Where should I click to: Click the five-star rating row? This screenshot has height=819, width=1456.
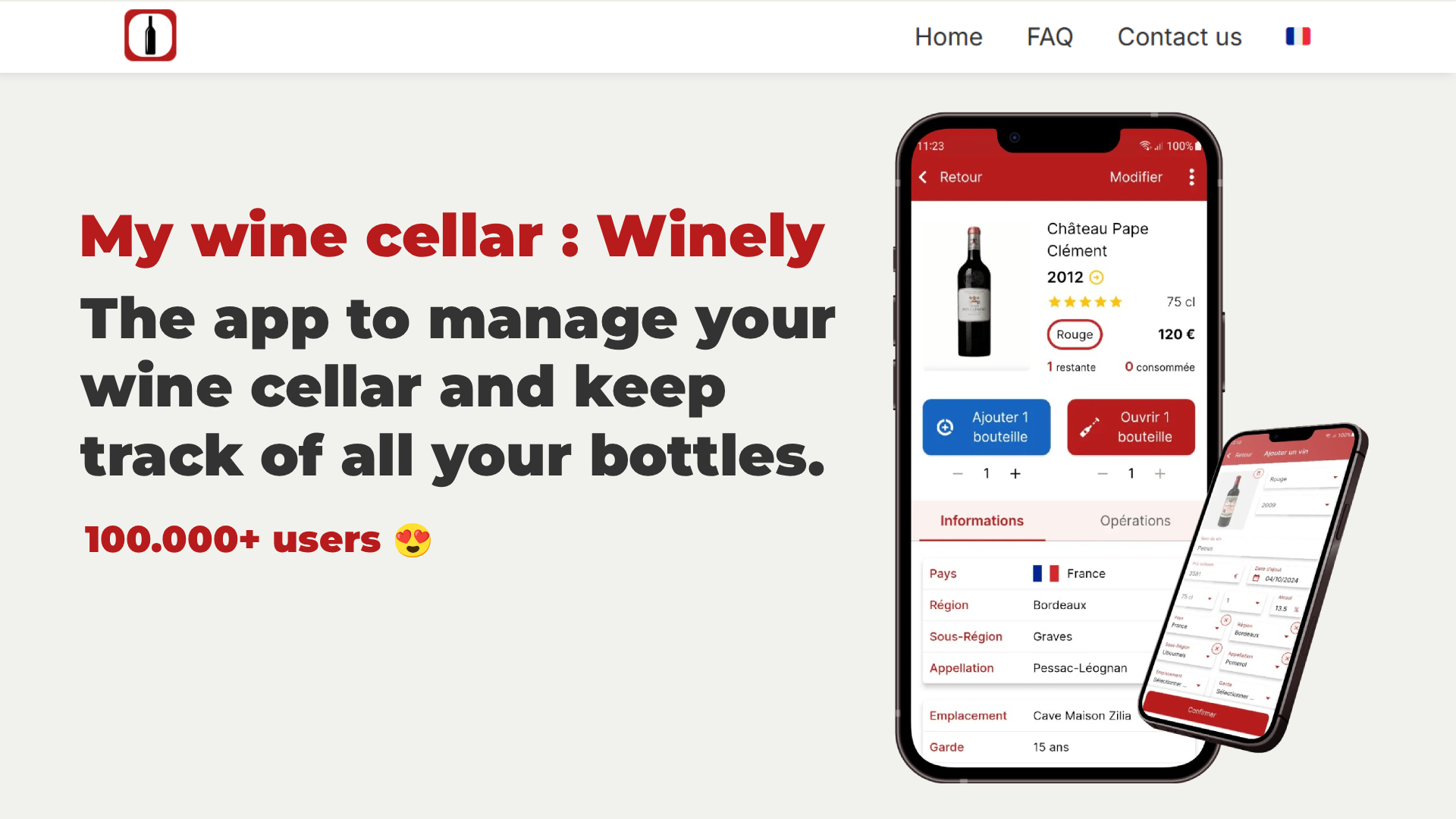point(1084,302)
